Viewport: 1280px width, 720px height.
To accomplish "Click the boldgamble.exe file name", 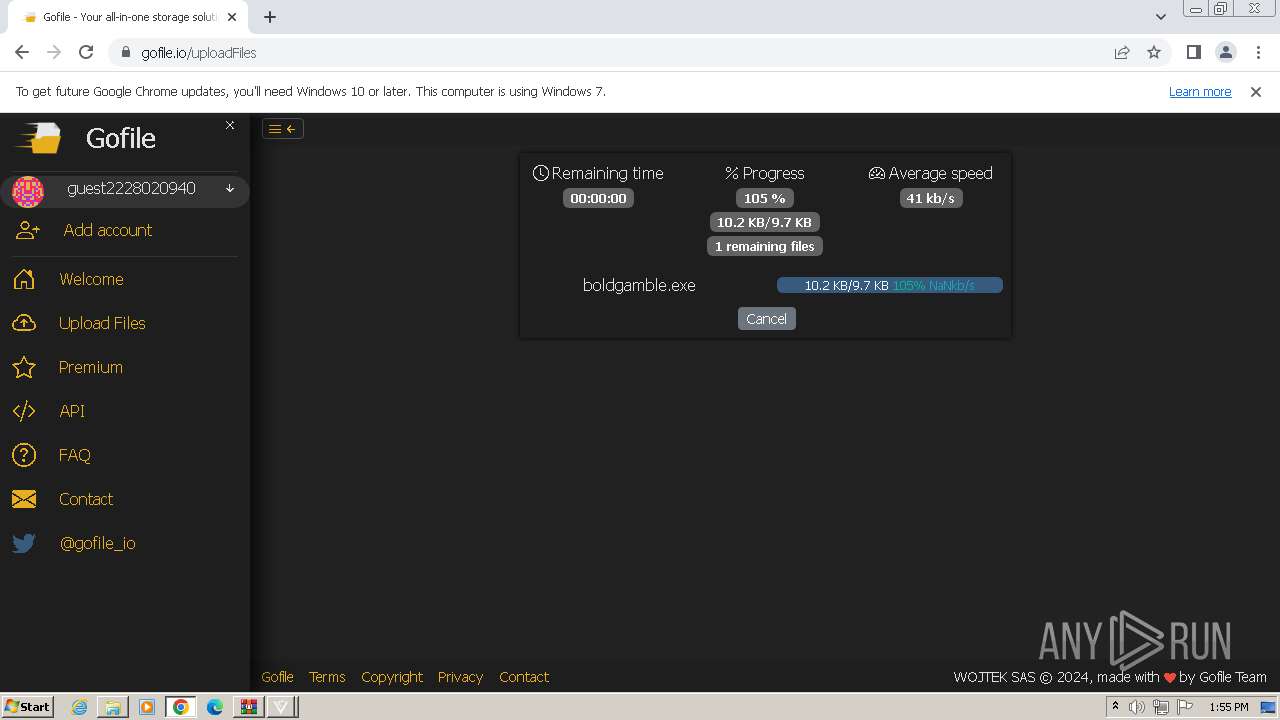I will pyautogui.click(x=639, y=285).
